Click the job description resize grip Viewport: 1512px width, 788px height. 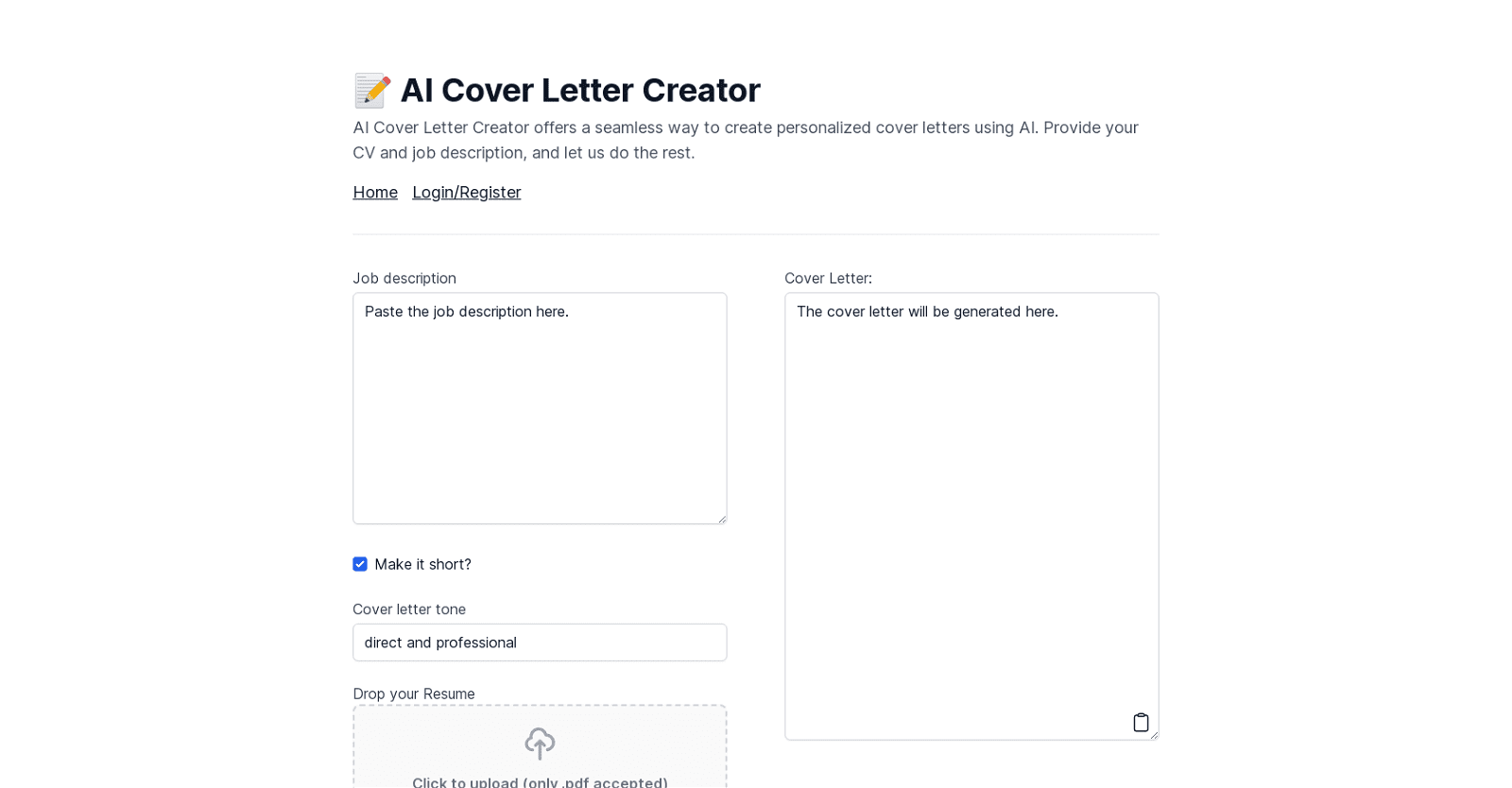(722, 518)
